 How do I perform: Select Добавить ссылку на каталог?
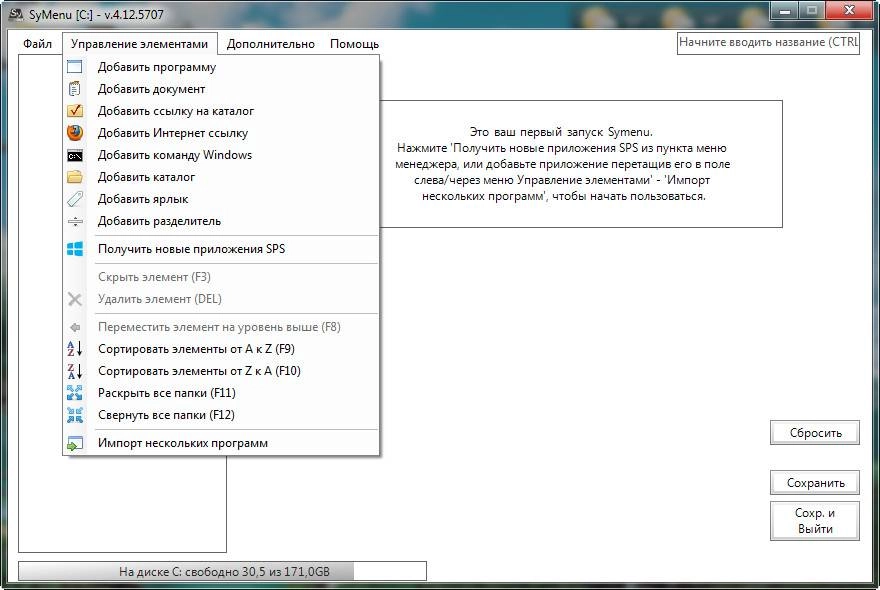221,111
